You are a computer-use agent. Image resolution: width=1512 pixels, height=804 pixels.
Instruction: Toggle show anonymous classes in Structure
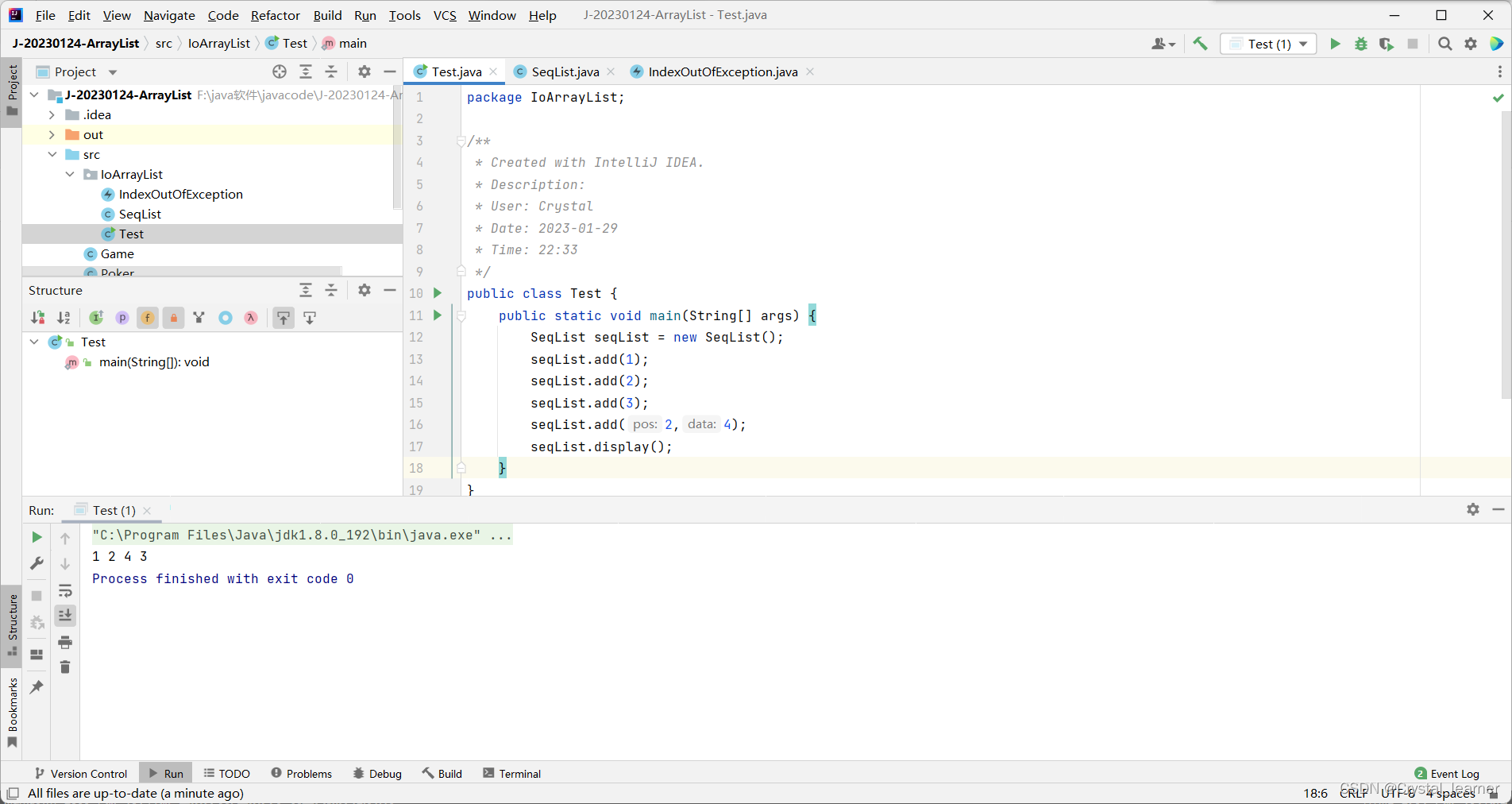[x=226, y=318]
